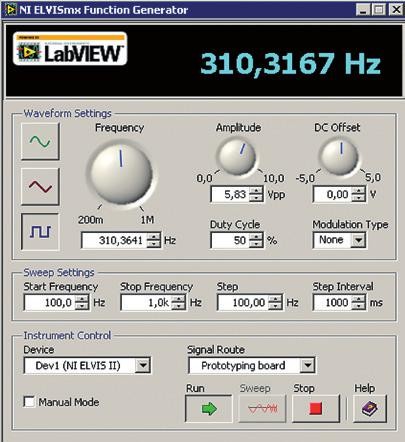Increment Frequency with stepper up arrow

pyautogui.click(x=154, y=237)
